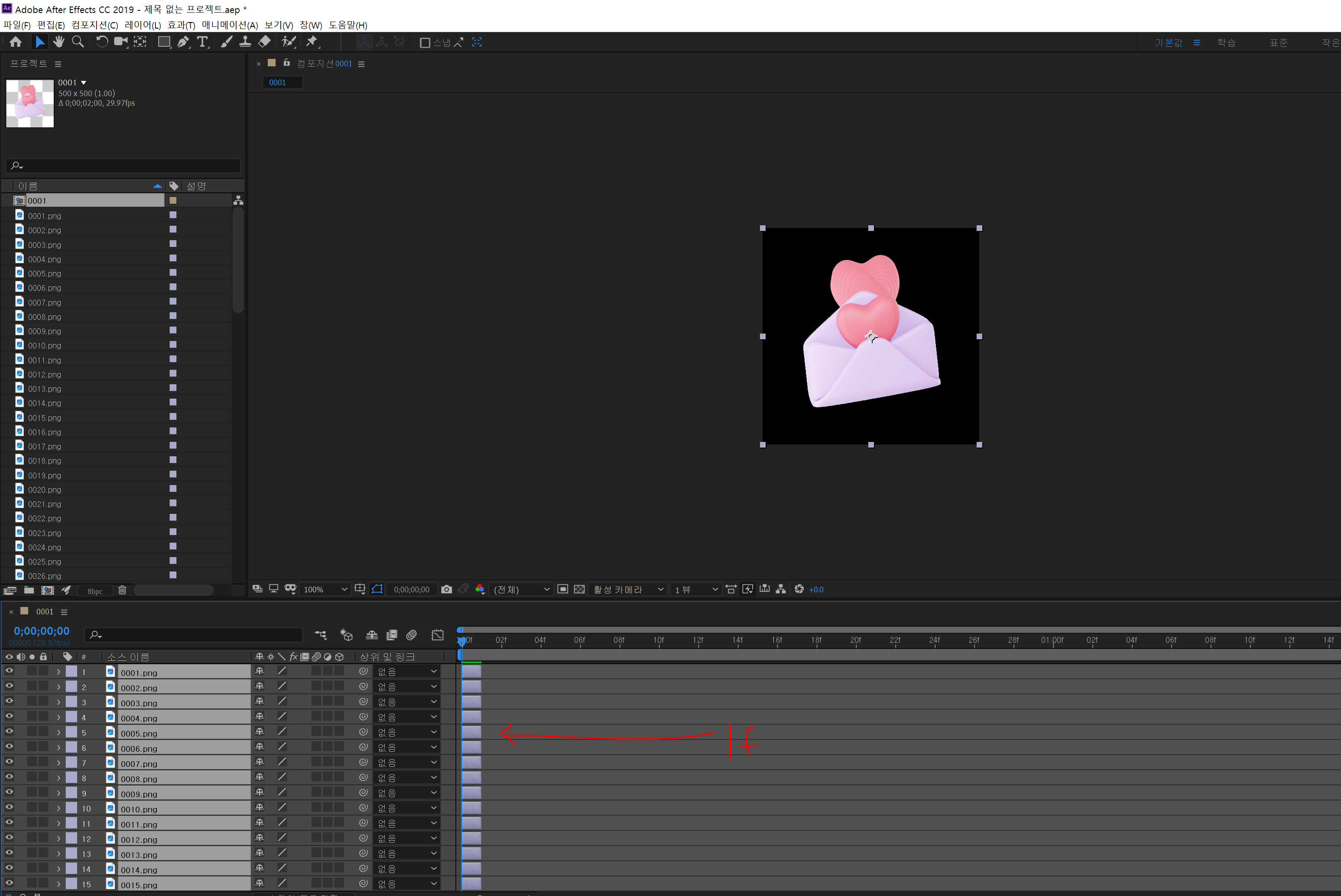The width and height of the screenshot is (1341, 896).
Task: Select the Hand tool
Action: pyautogui.click(x=58, y=42)
